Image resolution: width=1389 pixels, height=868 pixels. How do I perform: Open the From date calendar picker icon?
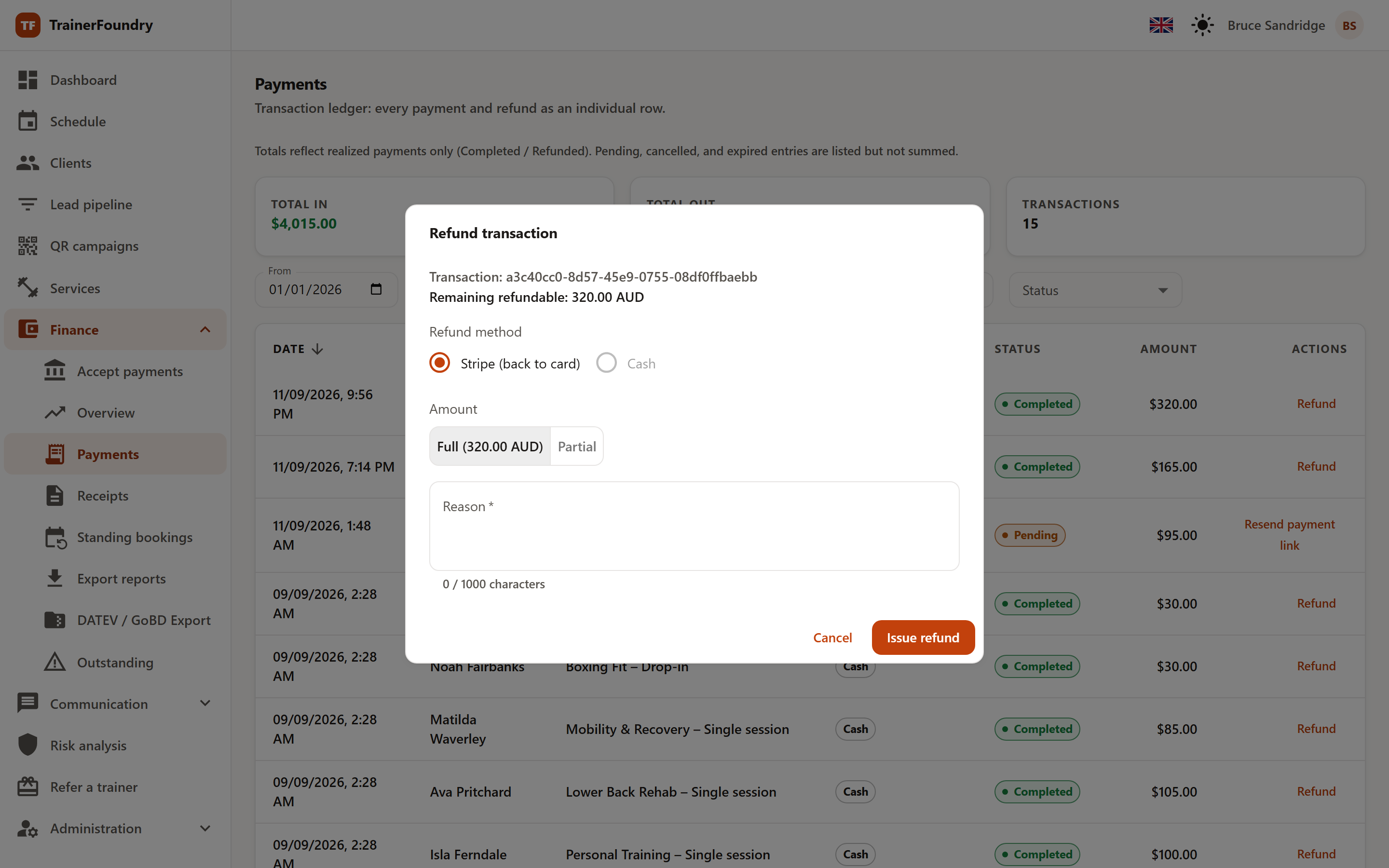376,289
